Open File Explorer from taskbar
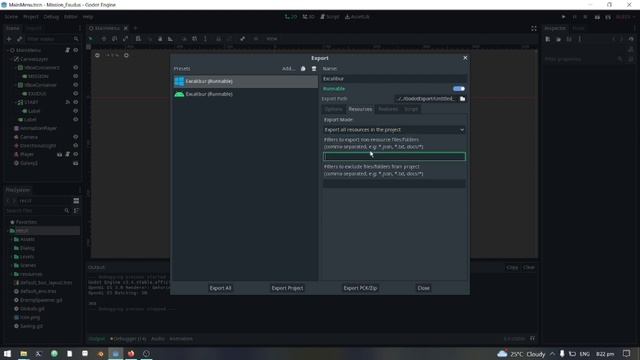Screen dimensions: 640x360 tap(24, 354)
